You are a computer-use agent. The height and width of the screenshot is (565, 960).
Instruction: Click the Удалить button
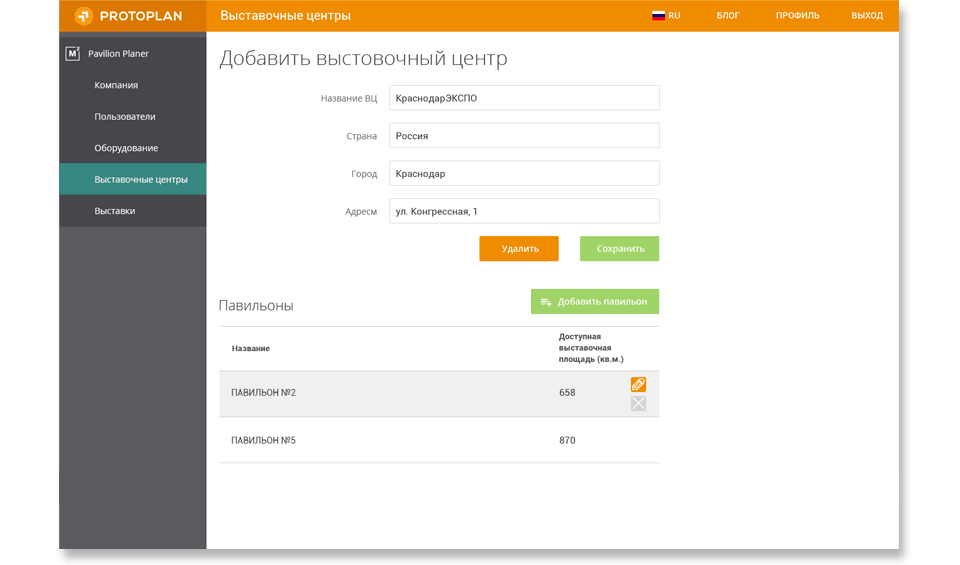(519, 249)
